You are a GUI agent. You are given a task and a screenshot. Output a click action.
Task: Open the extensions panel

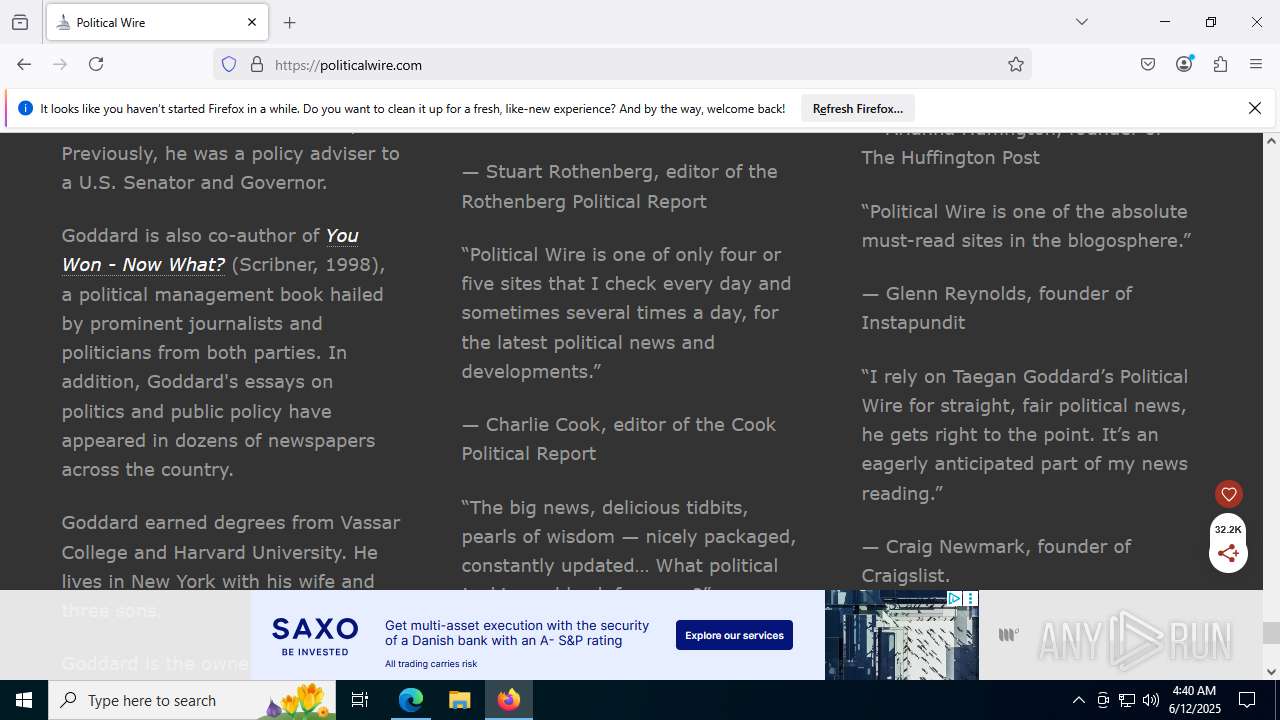click(1220, 64)
